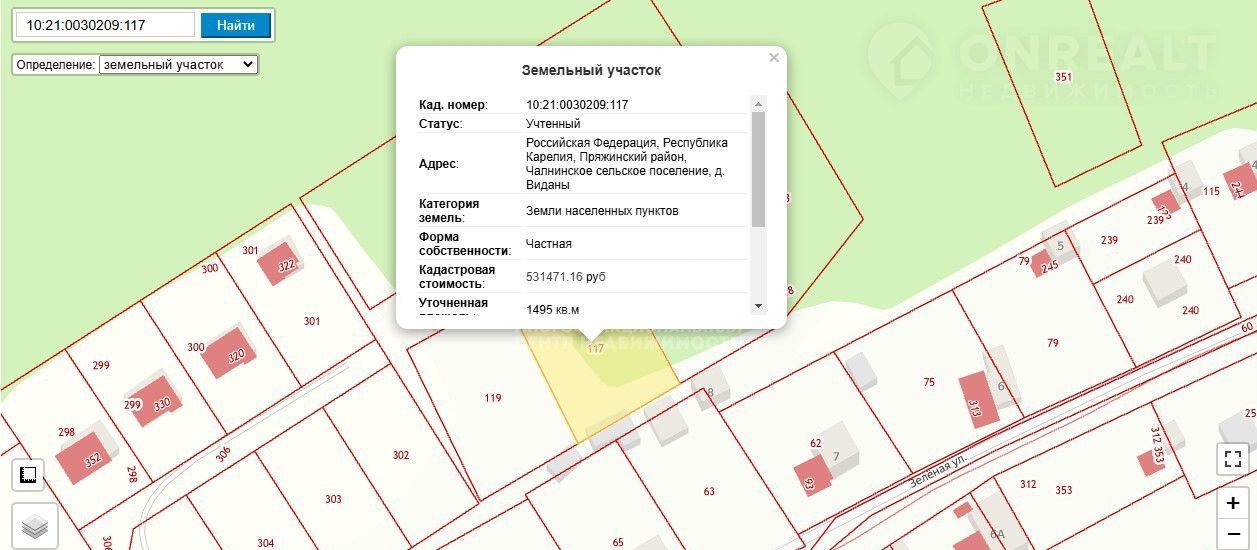Close the Земельный участок popup
Viewport: 1257px width, 550px height.
point(773,58)
